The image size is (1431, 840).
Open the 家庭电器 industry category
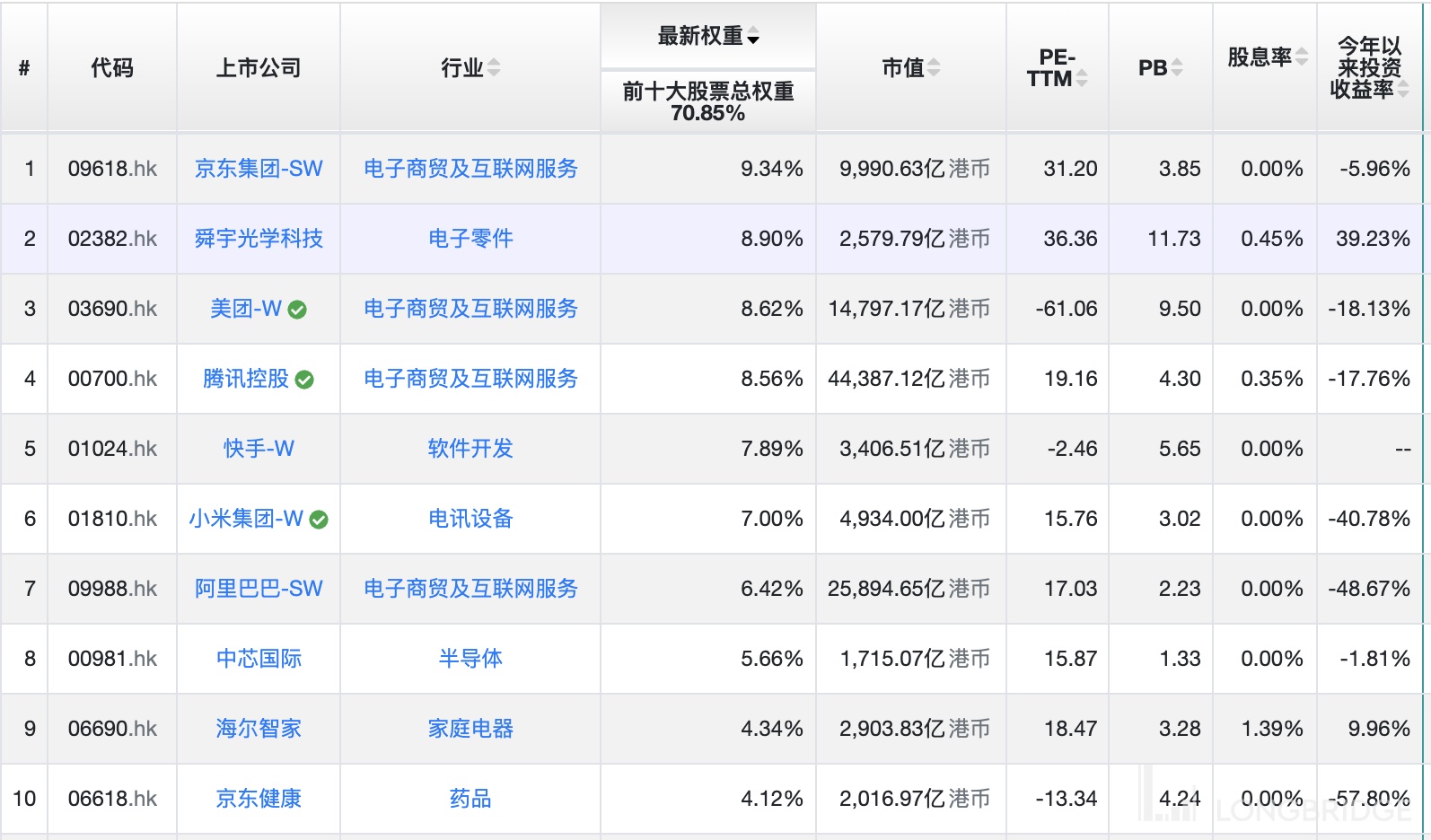click(x=470, y=729)
